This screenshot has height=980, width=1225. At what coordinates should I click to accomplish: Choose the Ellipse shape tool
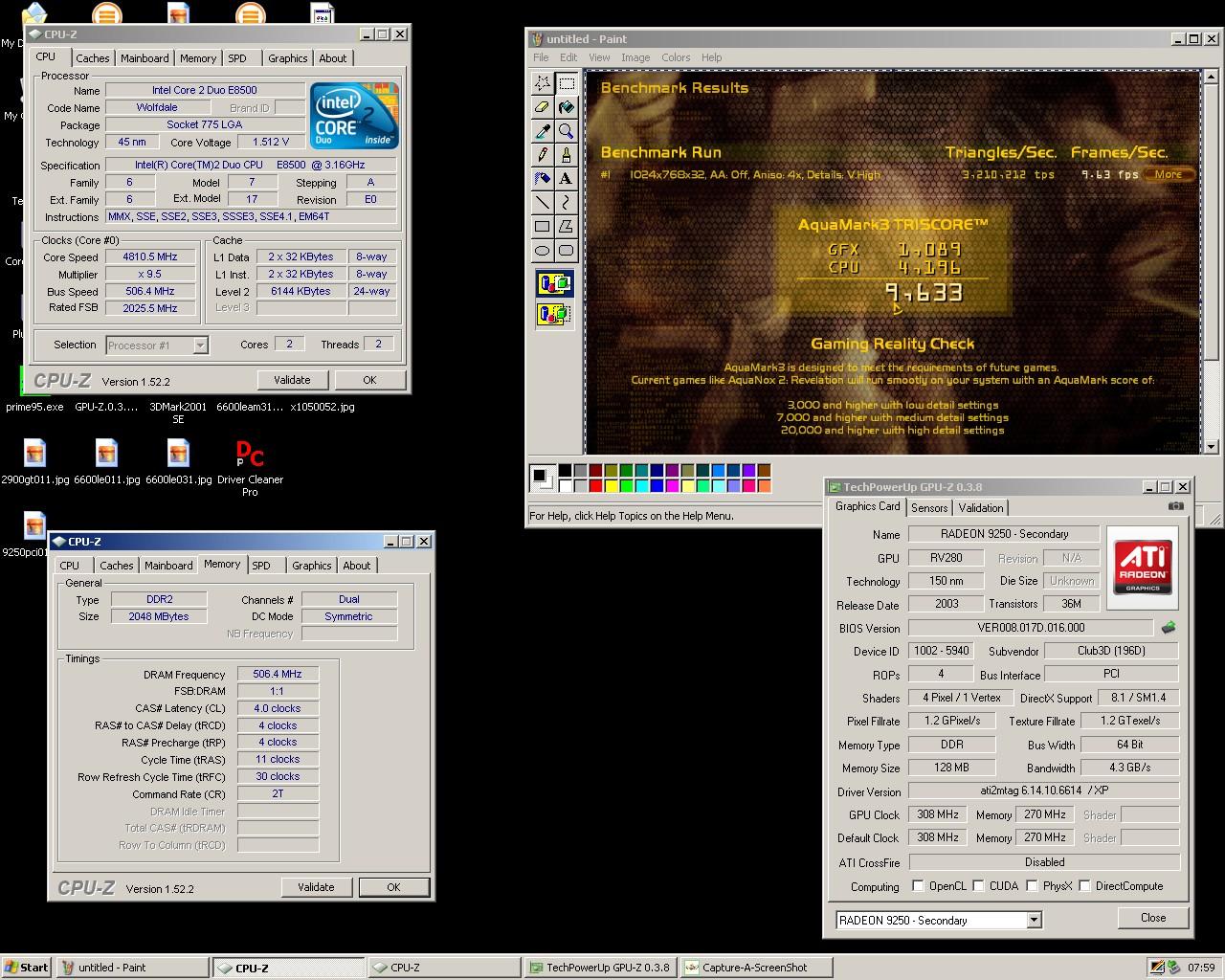click(543, 251)
